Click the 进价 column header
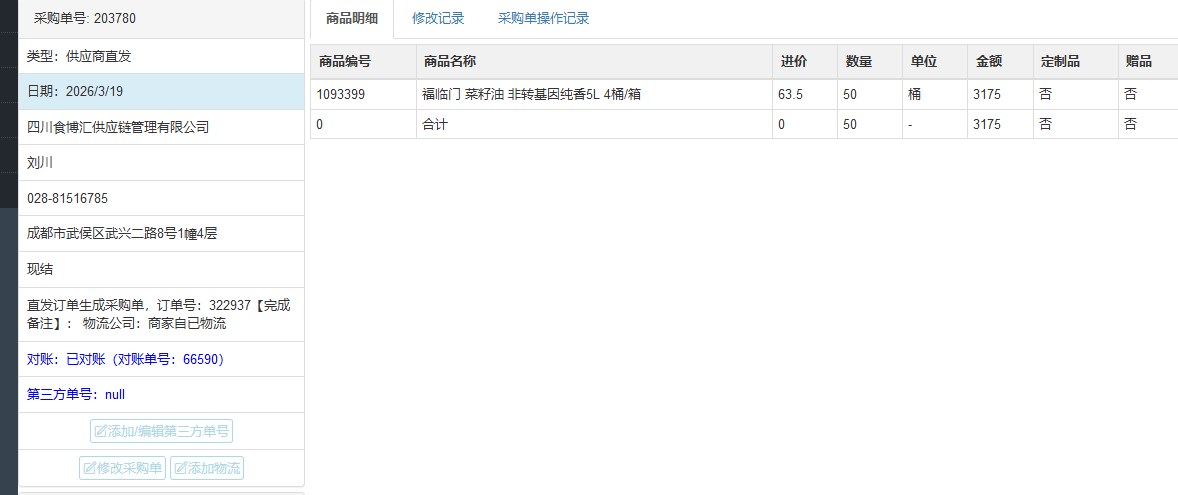This screenshot has width=1178, height=495. click(794, 61)
